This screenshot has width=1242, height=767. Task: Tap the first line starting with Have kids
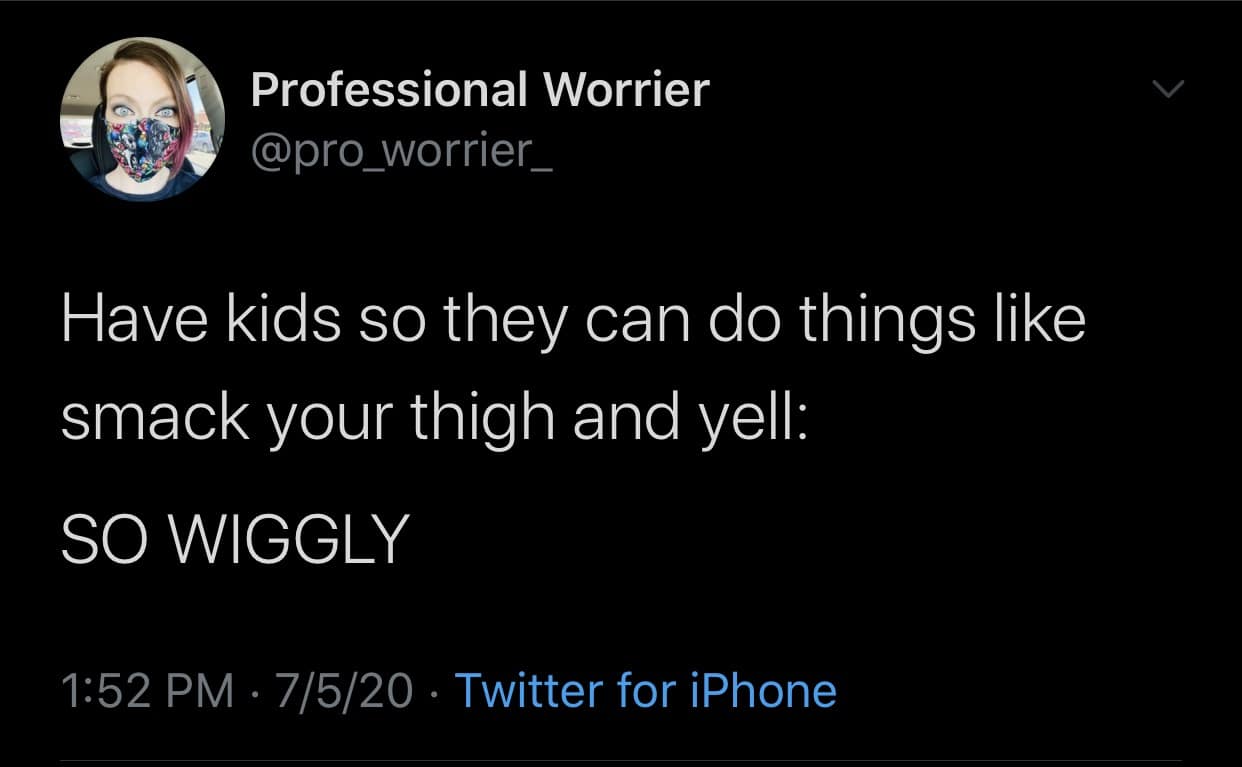[572, 323]
